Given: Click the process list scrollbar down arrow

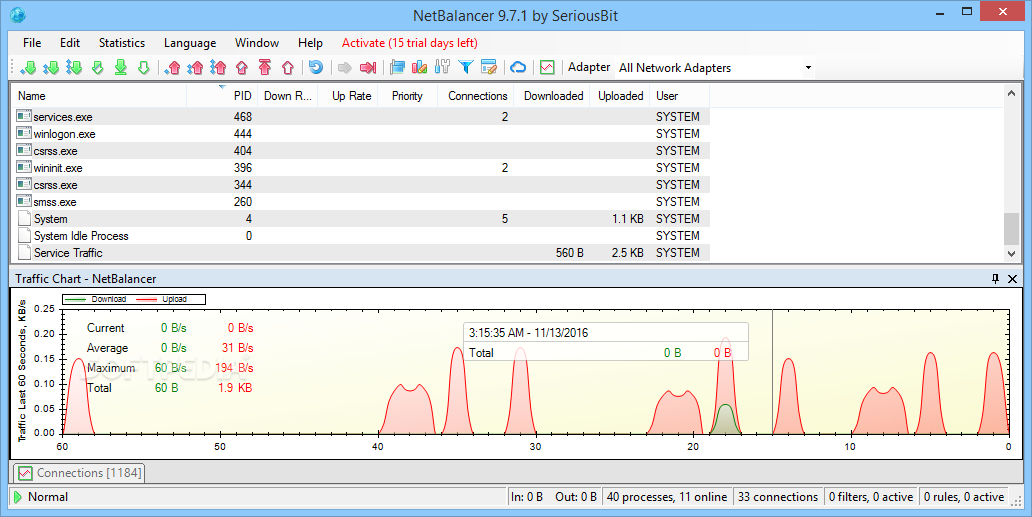Looking at the screenshot, I should pos(1012,253).
